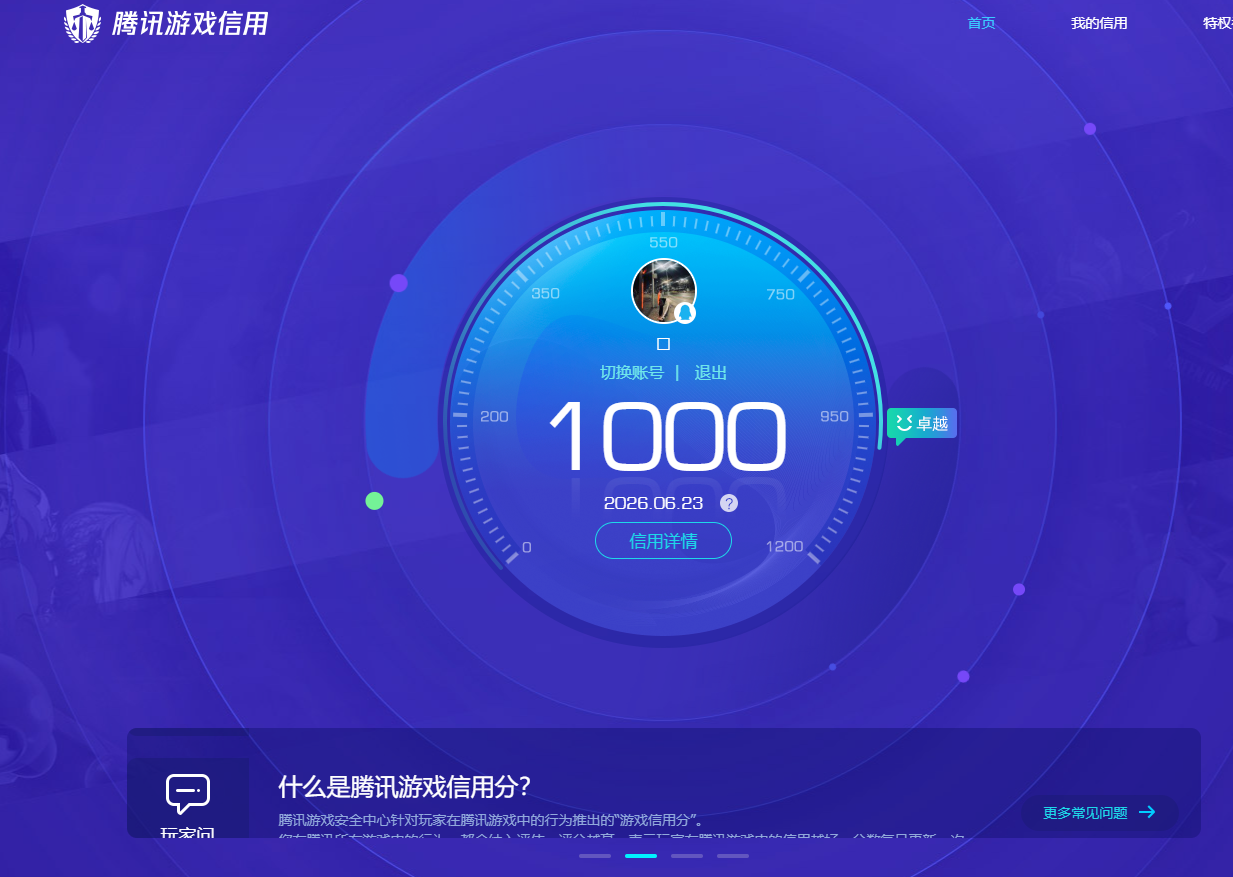
Task: Click the arrow next to 更多常见问题
Action: click(x=1147, y=812)
